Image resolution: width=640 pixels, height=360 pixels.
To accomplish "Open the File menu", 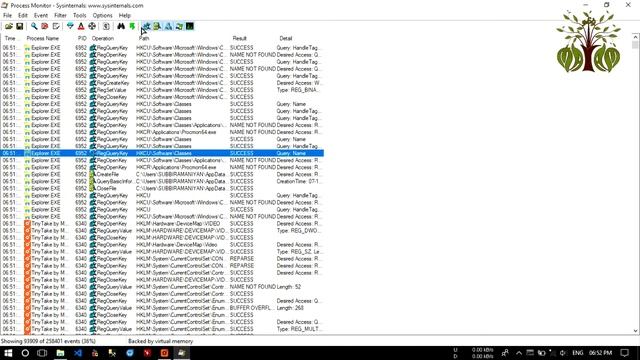I will click(x=7, y=16).
